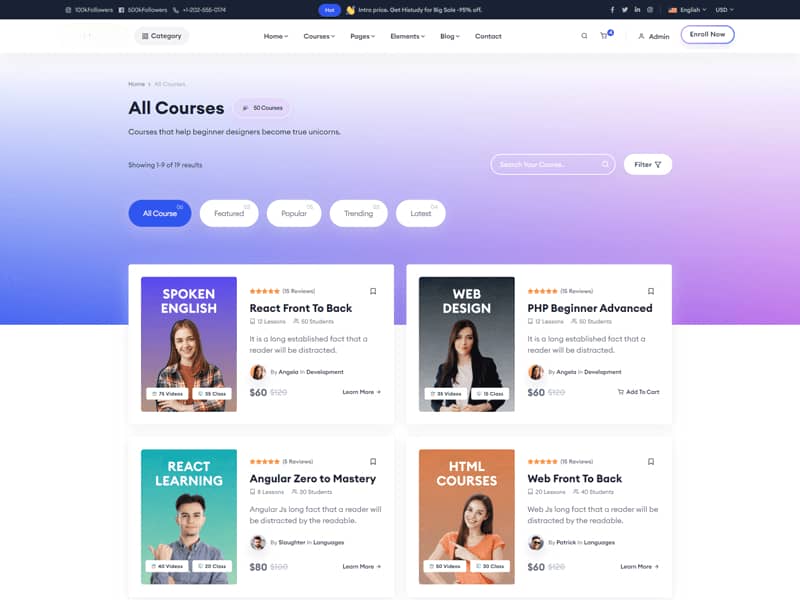Open the Category menu button
Viewport: 800px width, 600px height.
coord(161,36)
